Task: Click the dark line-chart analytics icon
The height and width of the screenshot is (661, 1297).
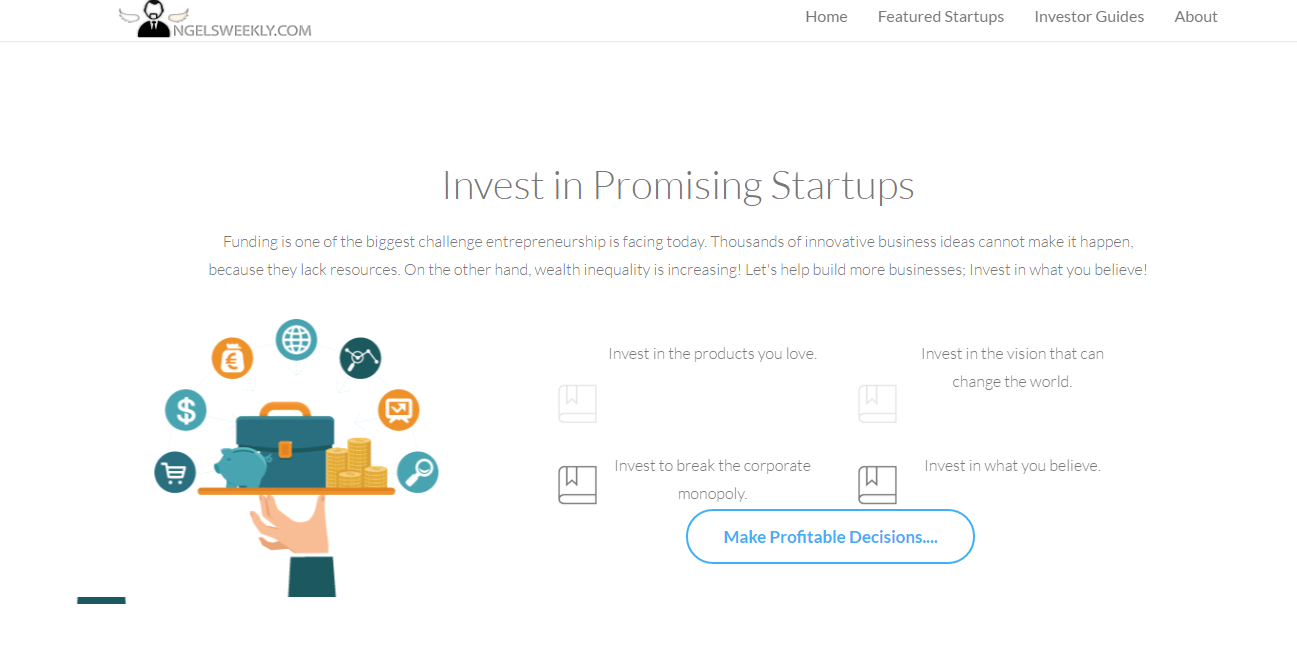Action: pyautogui.click(x=360, y=358)
